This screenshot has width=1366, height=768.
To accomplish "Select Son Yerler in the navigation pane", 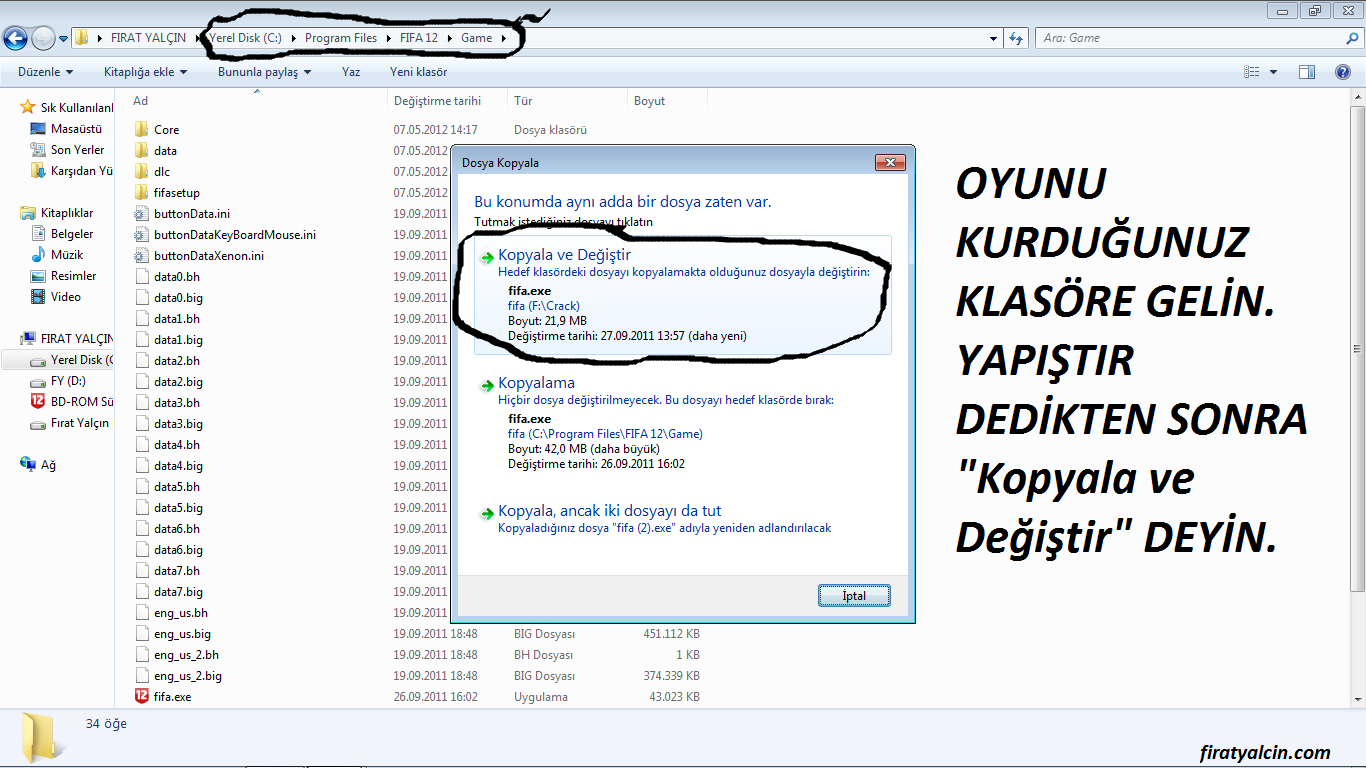I will point(77,150).
